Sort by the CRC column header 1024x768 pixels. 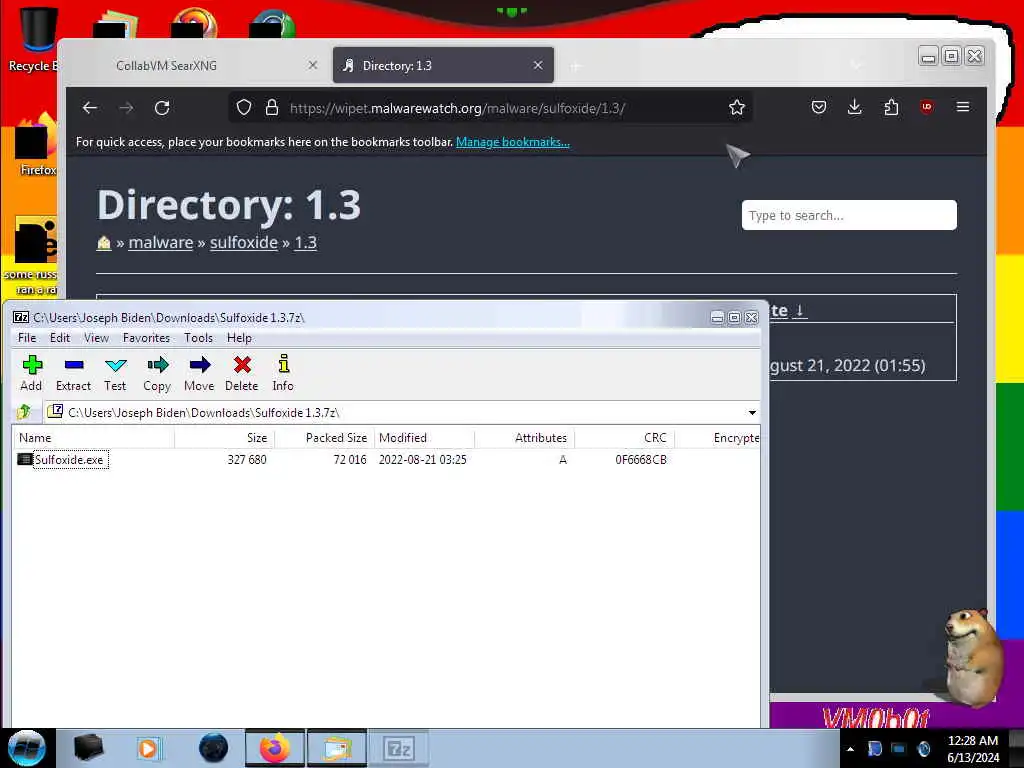point(624,438)
